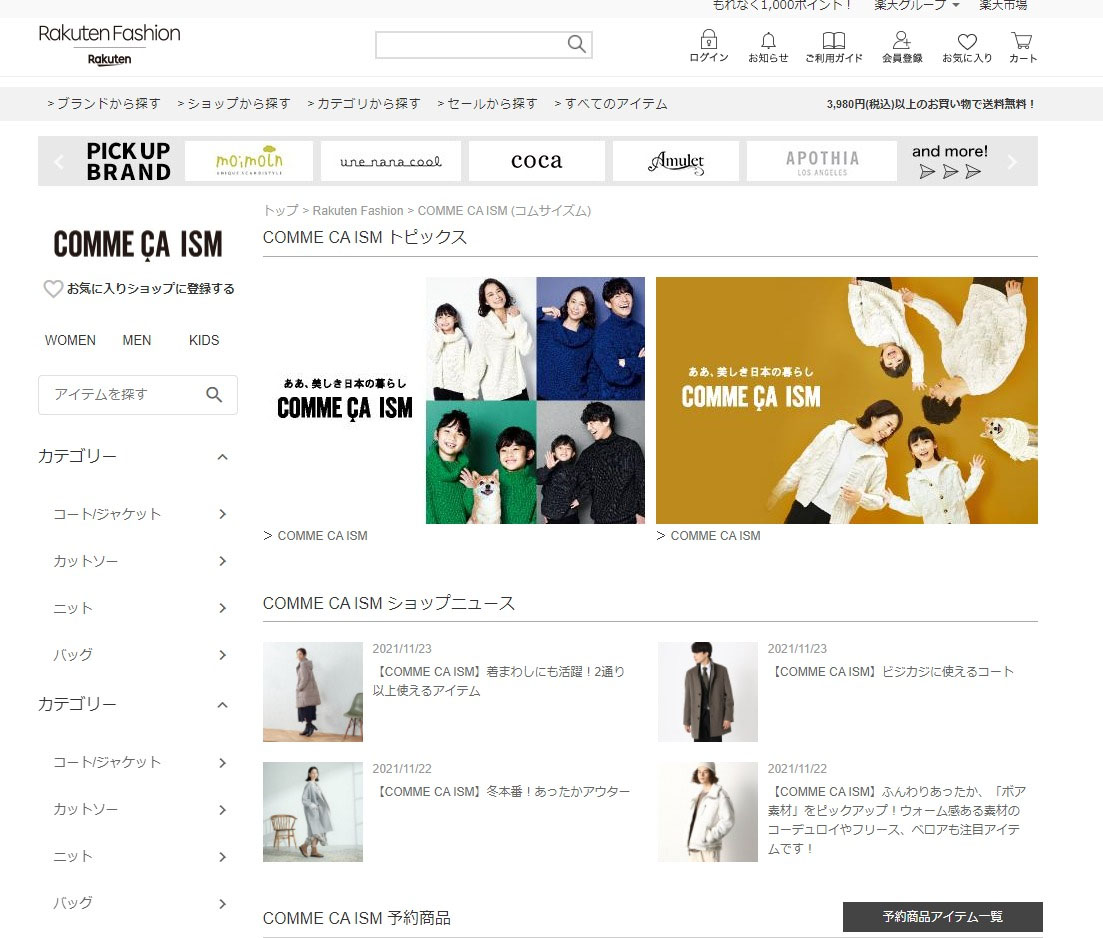Open notifications bell icon

tap(768, 40)
